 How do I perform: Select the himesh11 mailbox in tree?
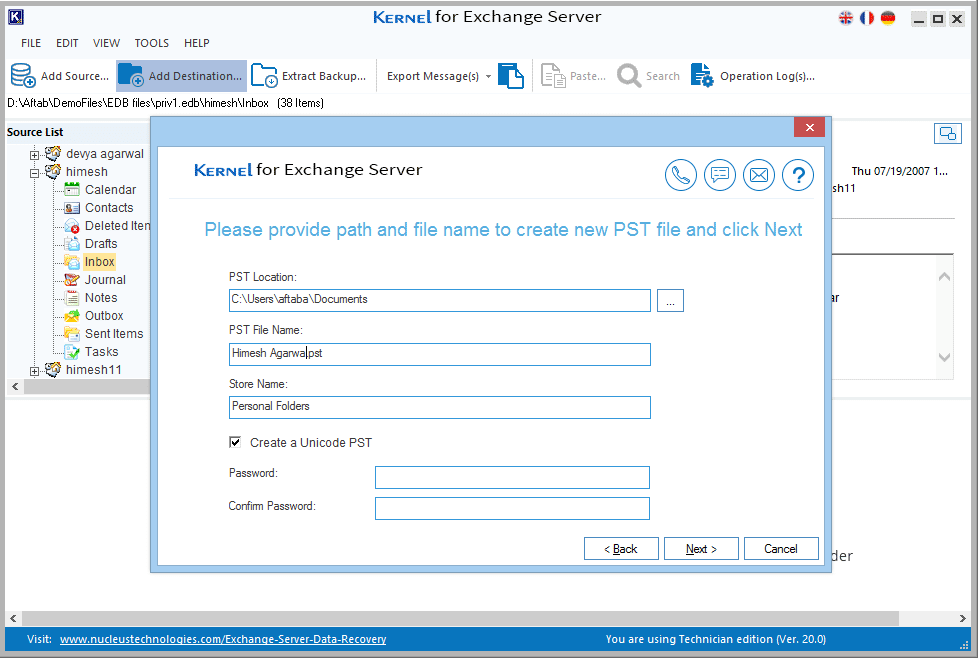94,370
